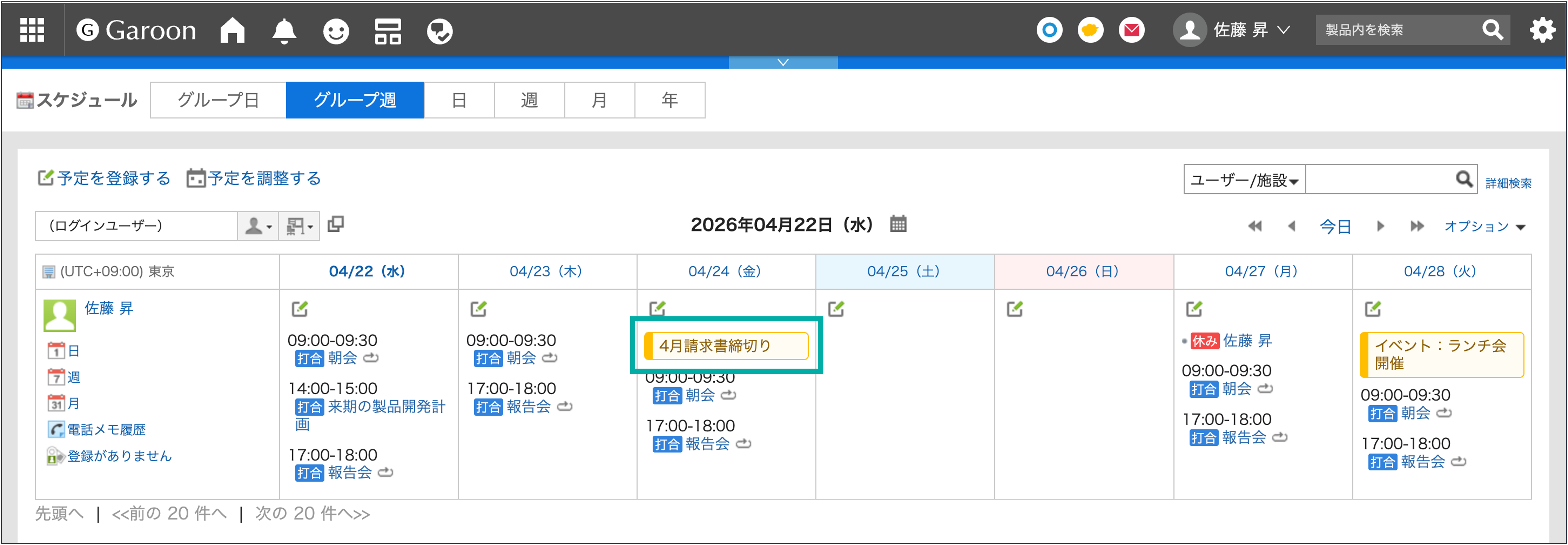This screenshot has height=545, width=1568.
Task: Click the yellow cloud header icon
Action: (x=1090, y=30)
